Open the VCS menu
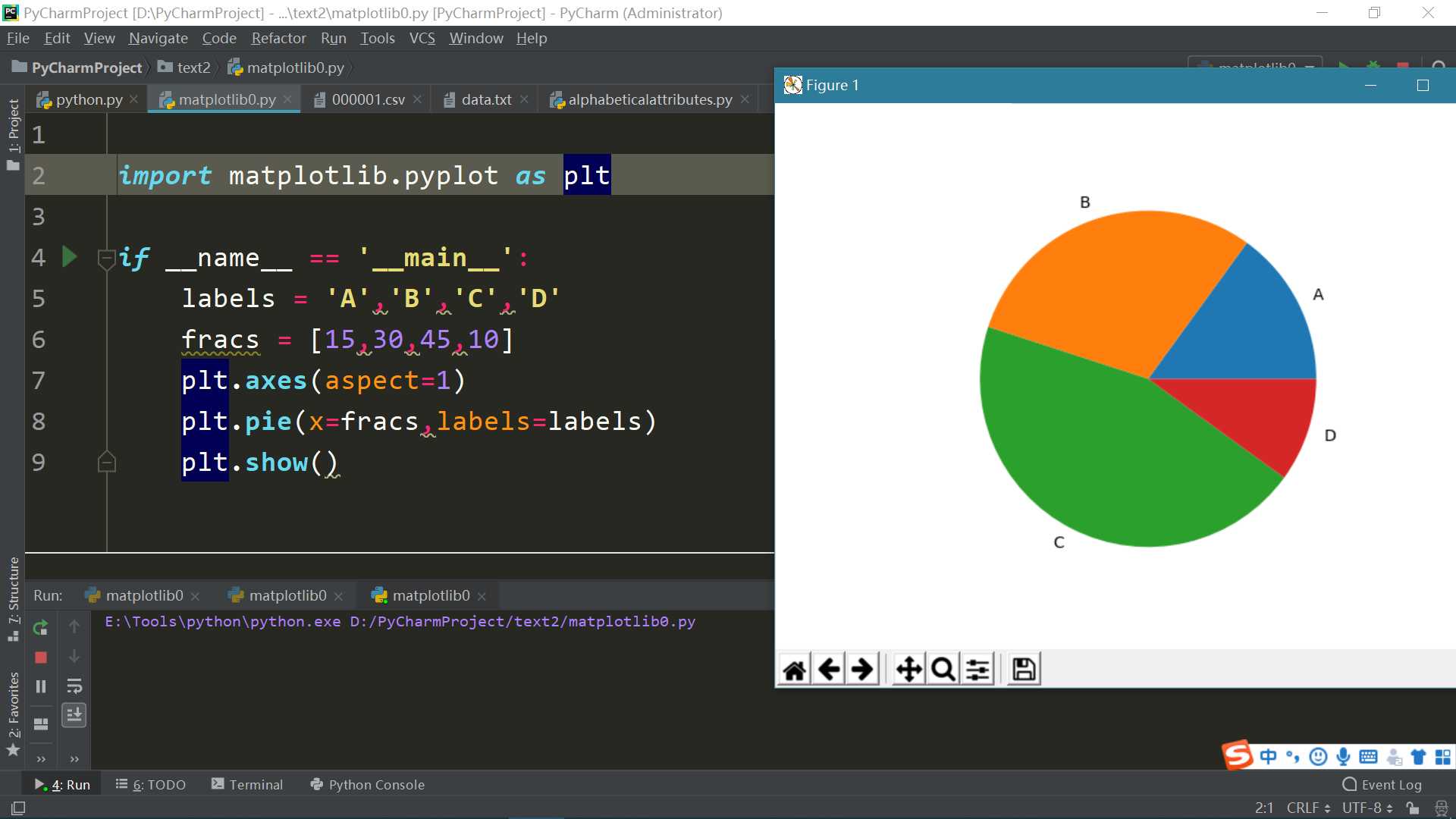This screenshot has height=819, width=1456. tap(422, 38)
